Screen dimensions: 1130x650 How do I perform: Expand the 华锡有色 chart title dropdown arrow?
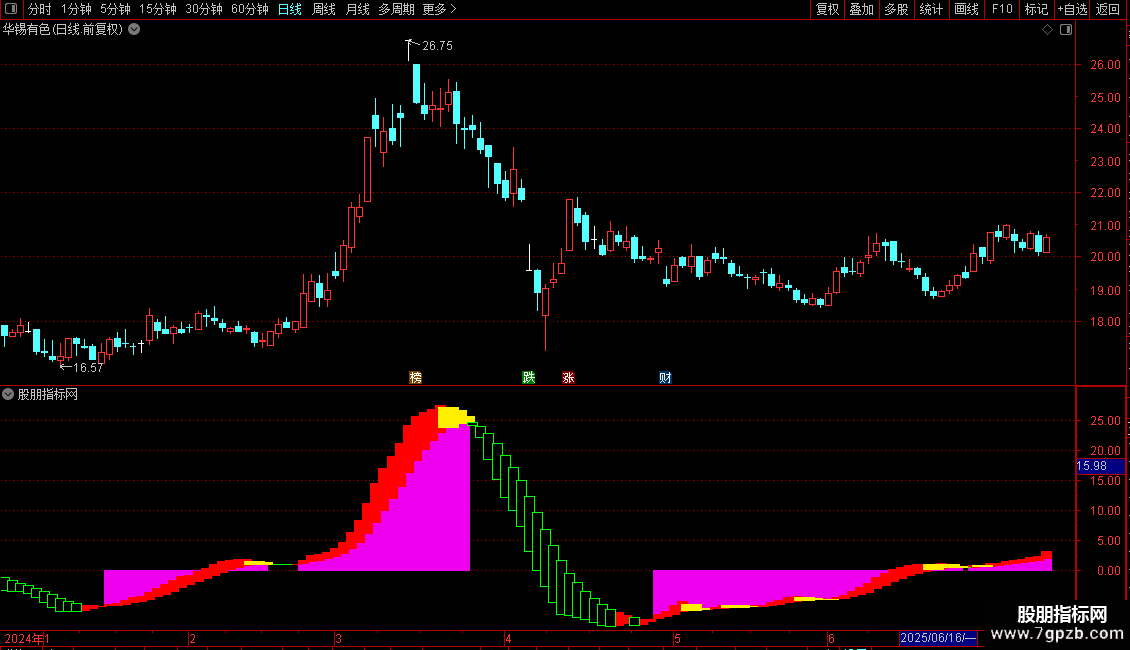coord(134,30)
